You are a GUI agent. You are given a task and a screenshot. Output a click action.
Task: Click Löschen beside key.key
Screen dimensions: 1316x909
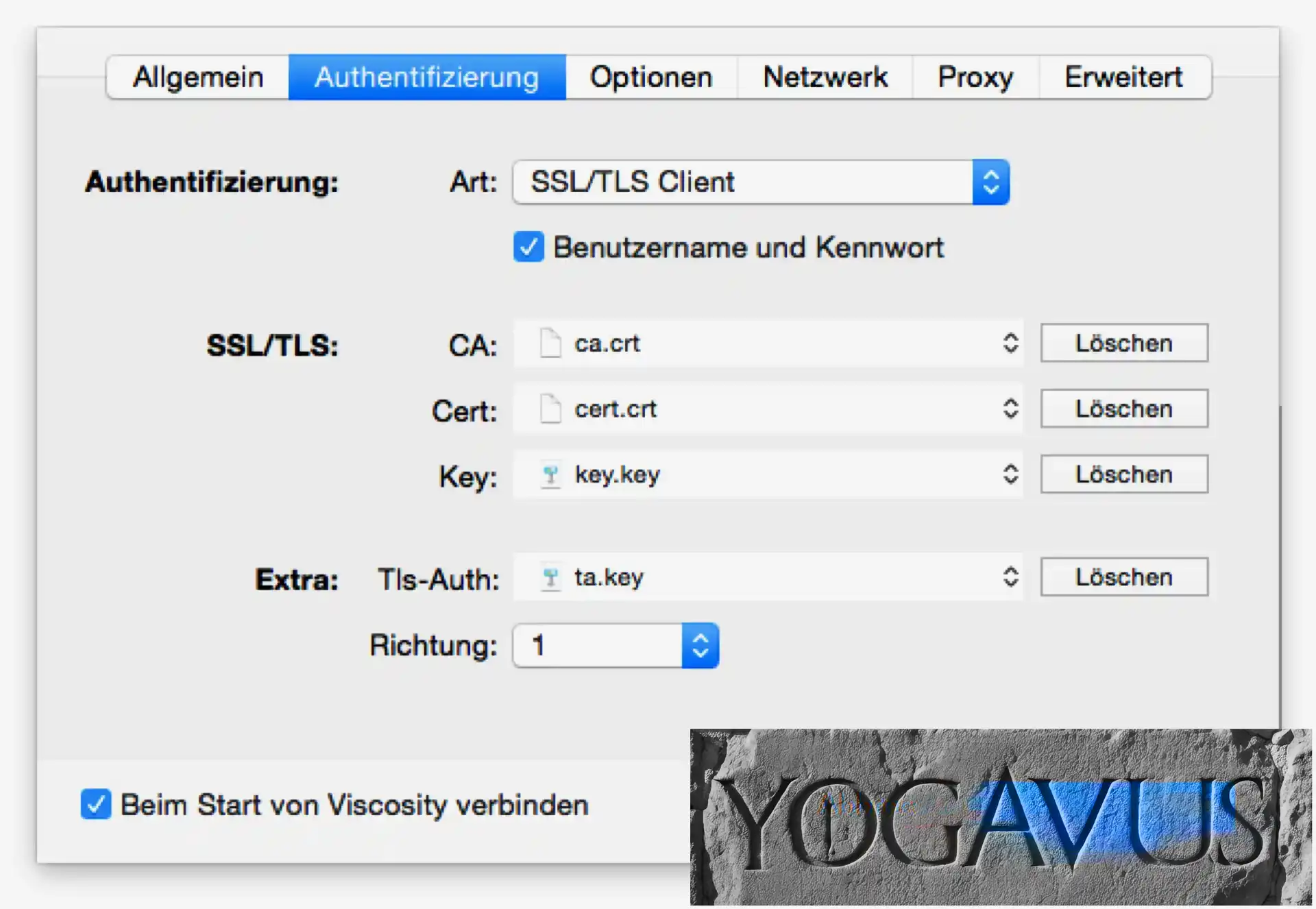pos(1123,474)
